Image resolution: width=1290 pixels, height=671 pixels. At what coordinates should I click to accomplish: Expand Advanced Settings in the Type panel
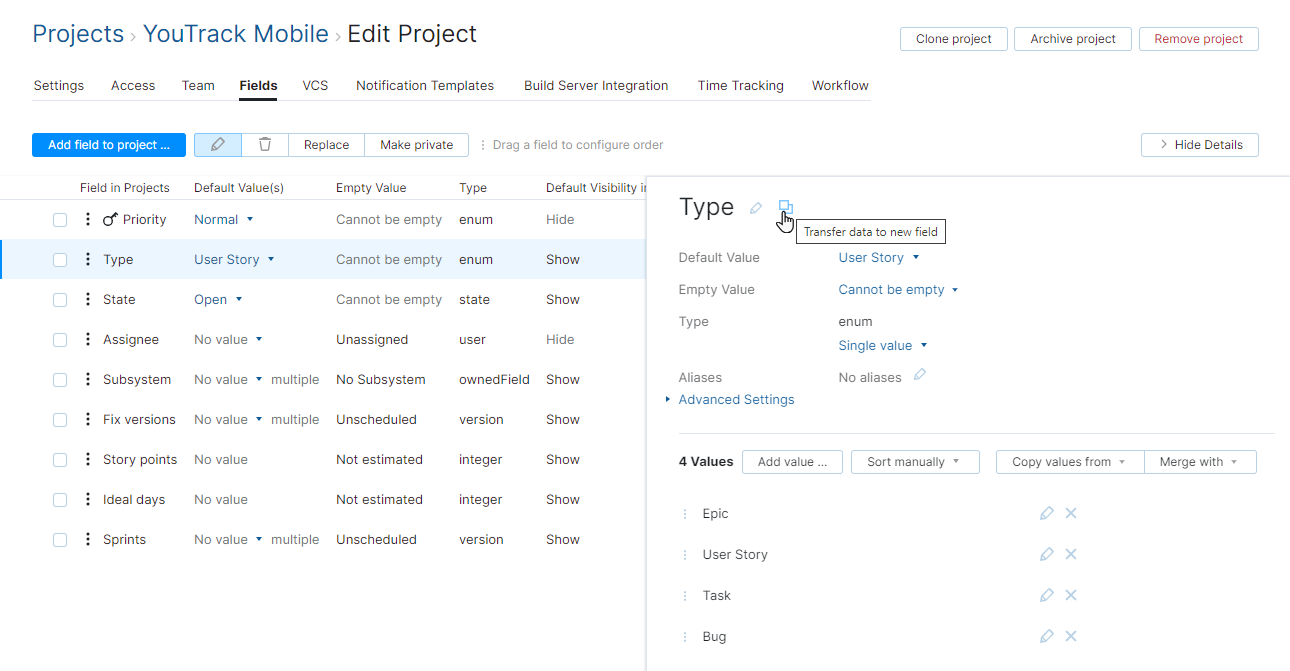click(x=736, y=399)
